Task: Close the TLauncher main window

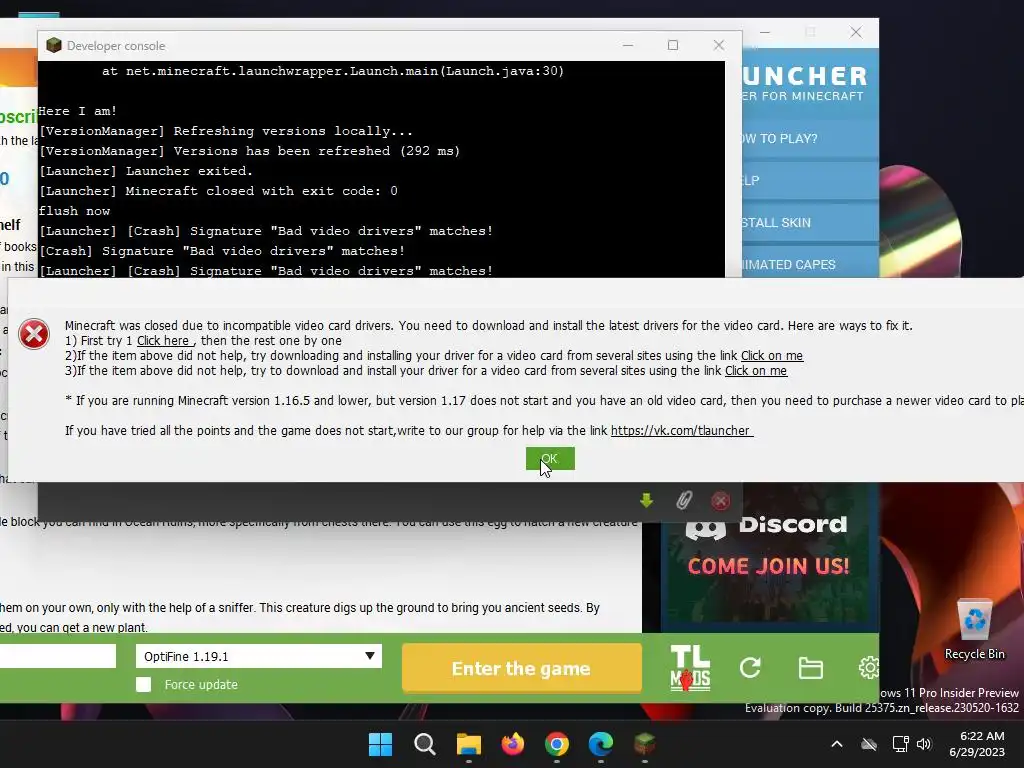Action: [856, 32]
